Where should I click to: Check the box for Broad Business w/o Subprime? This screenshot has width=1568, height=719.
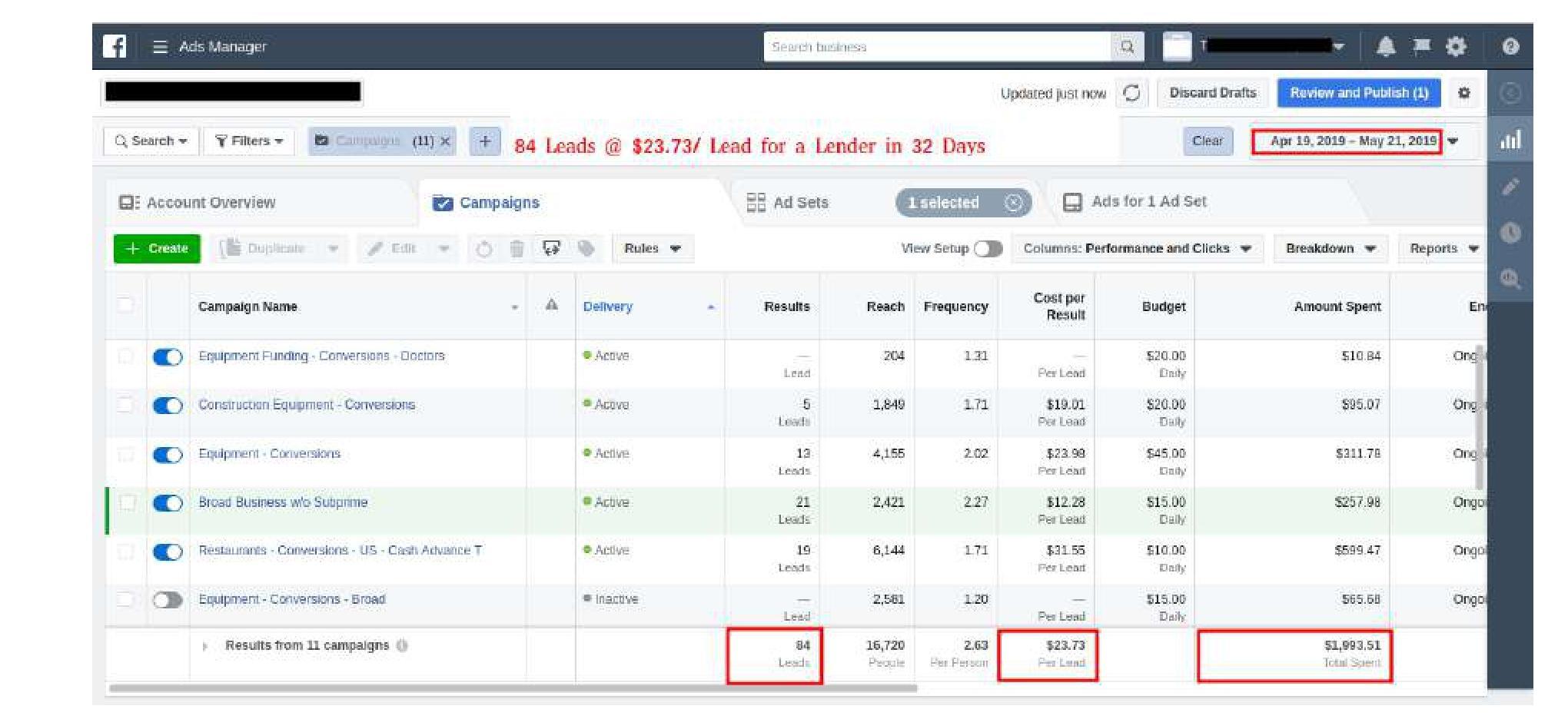coord(127,502)
